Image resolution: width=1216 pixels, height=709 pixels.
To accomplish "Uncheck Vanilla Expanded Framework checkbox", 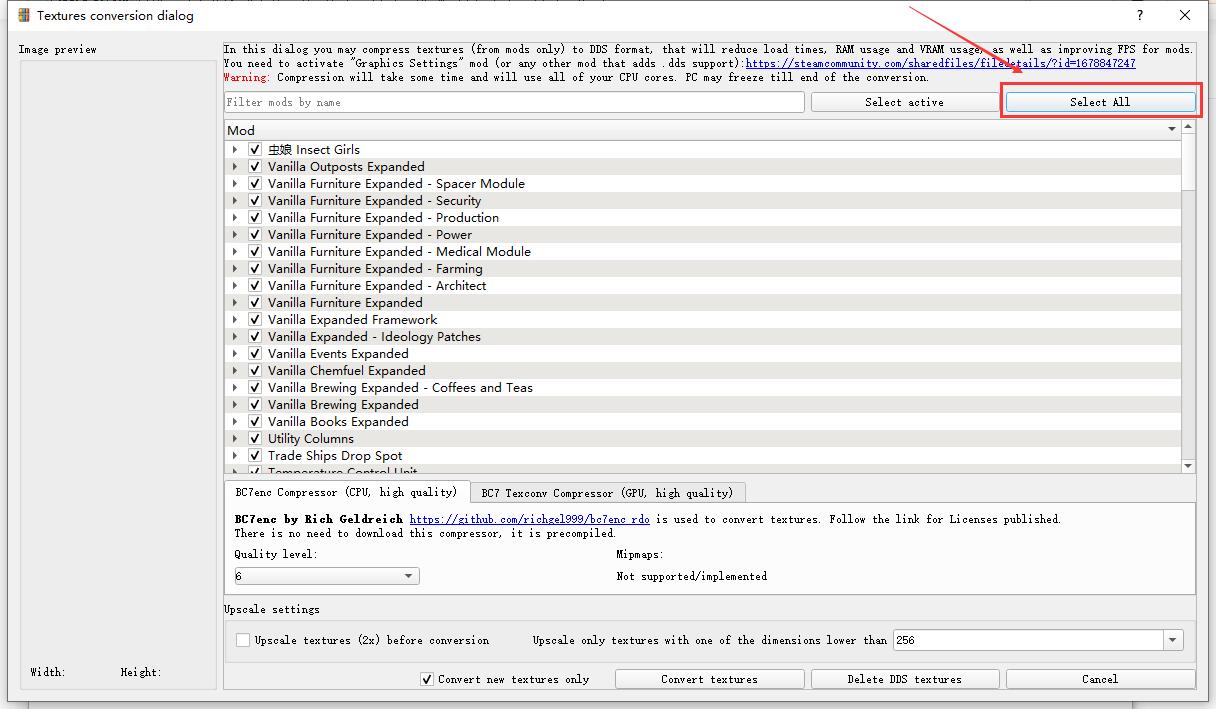I will (255, 320).
